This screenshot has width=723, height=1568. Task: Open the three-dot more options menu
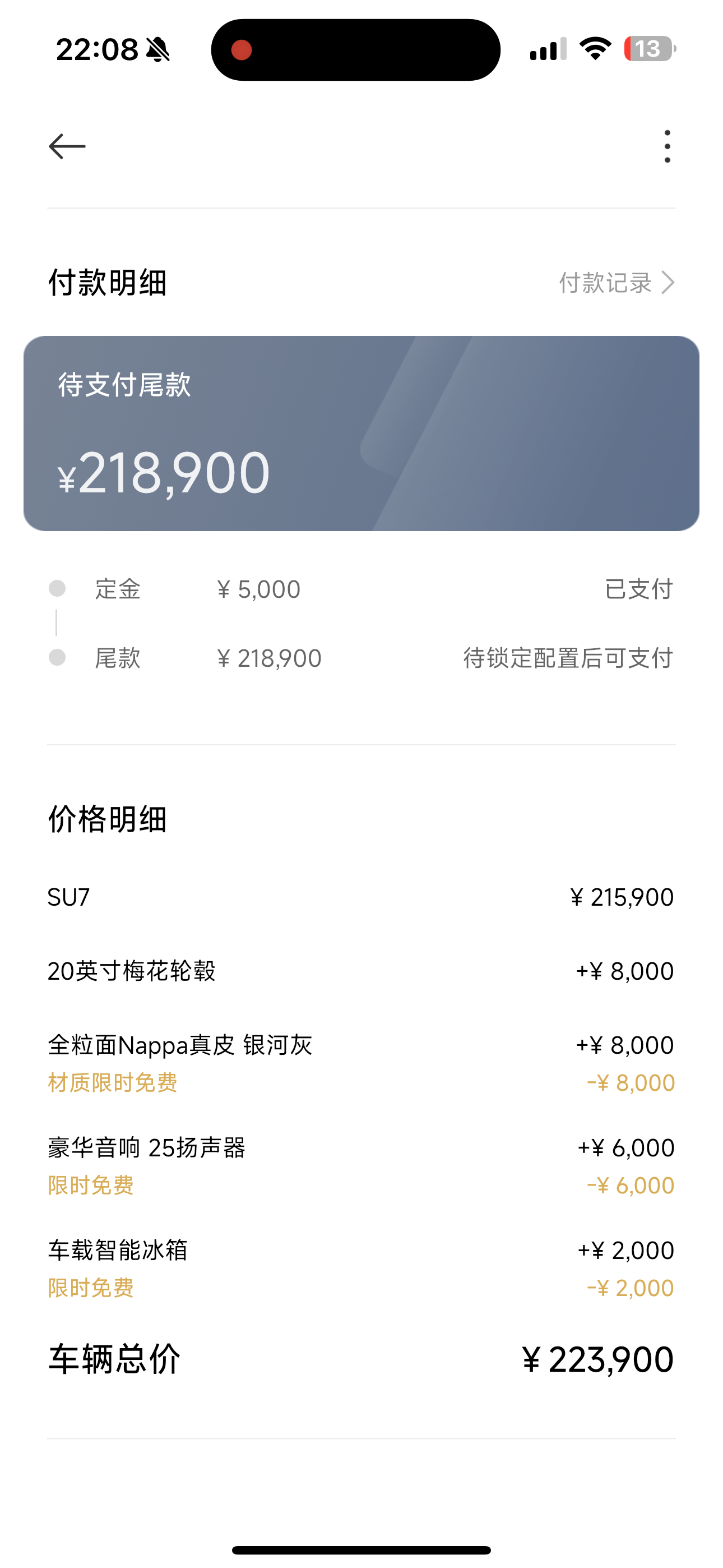point(667,147)
